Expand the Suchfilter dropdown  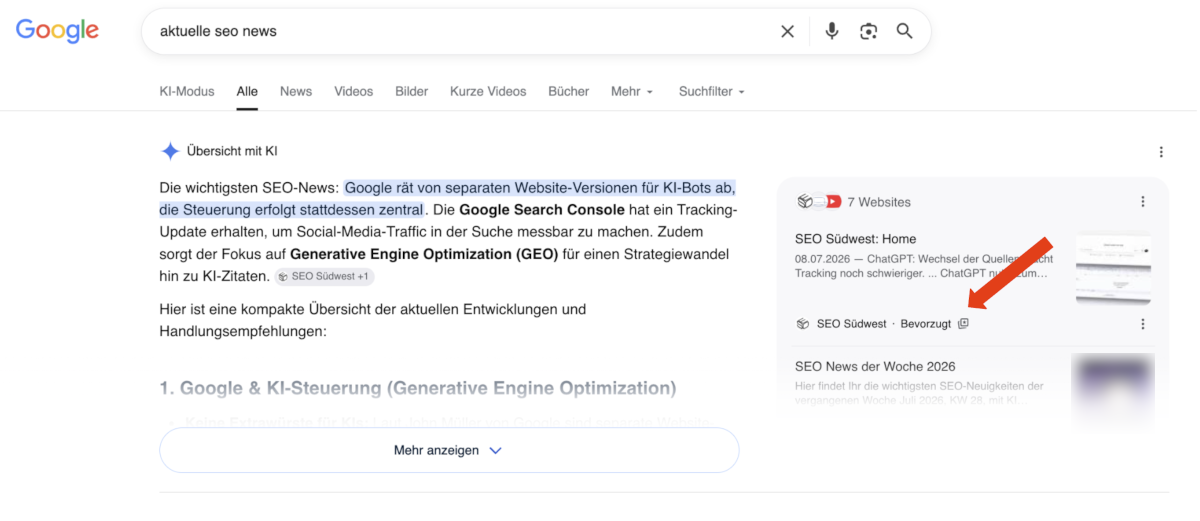click(x=712, y=91)
